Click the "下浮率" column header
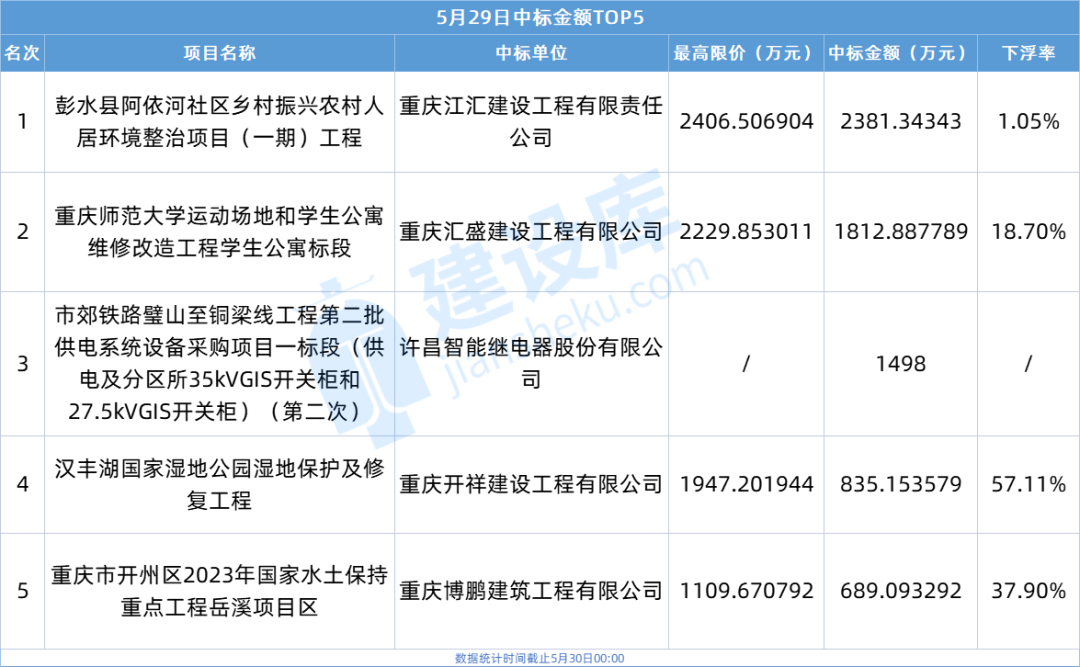The width and height of the screenshot is (1080, 667). click(1028, 53)
